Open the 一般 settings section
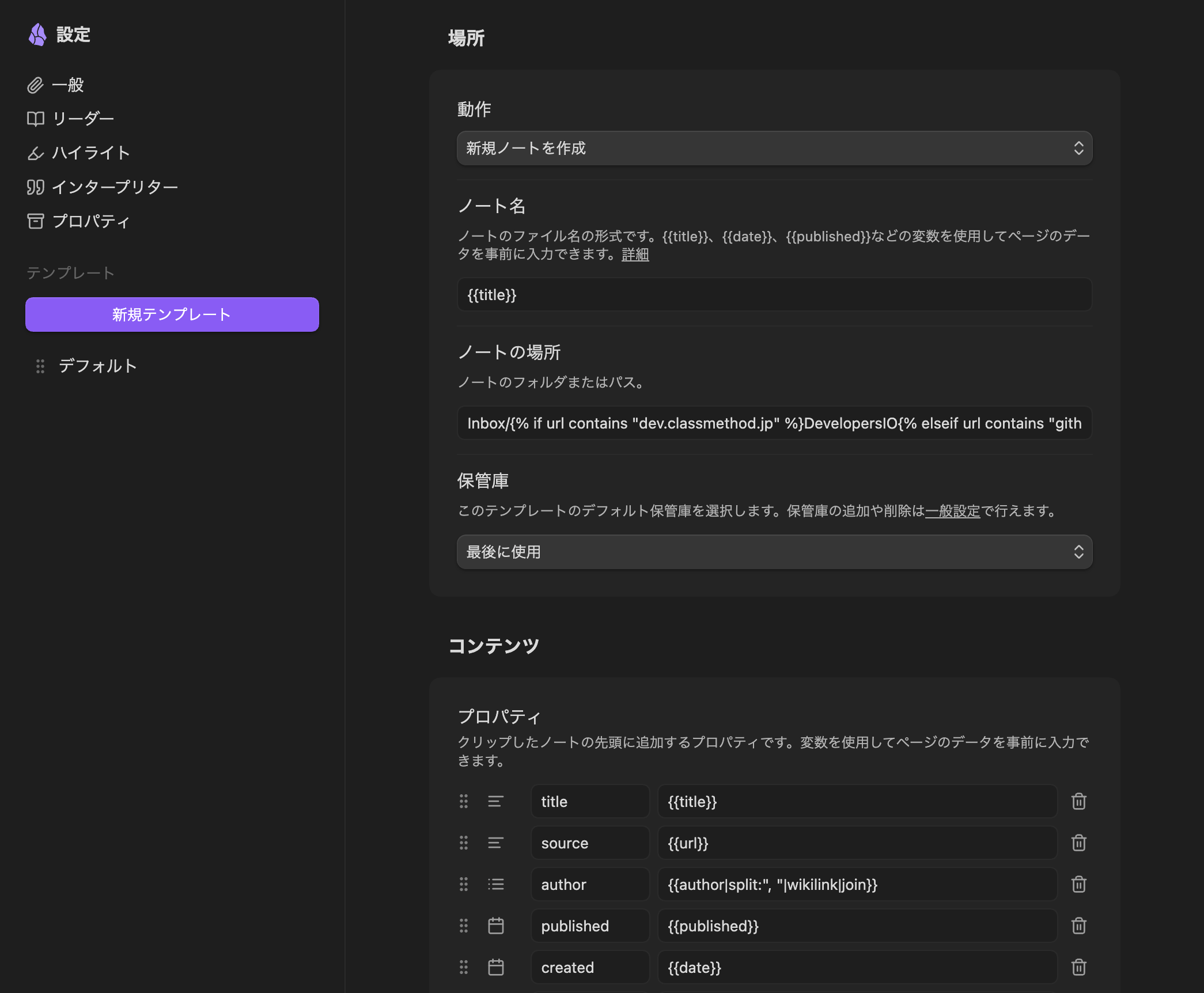1204x993 pixels. [x=55, y=85]
